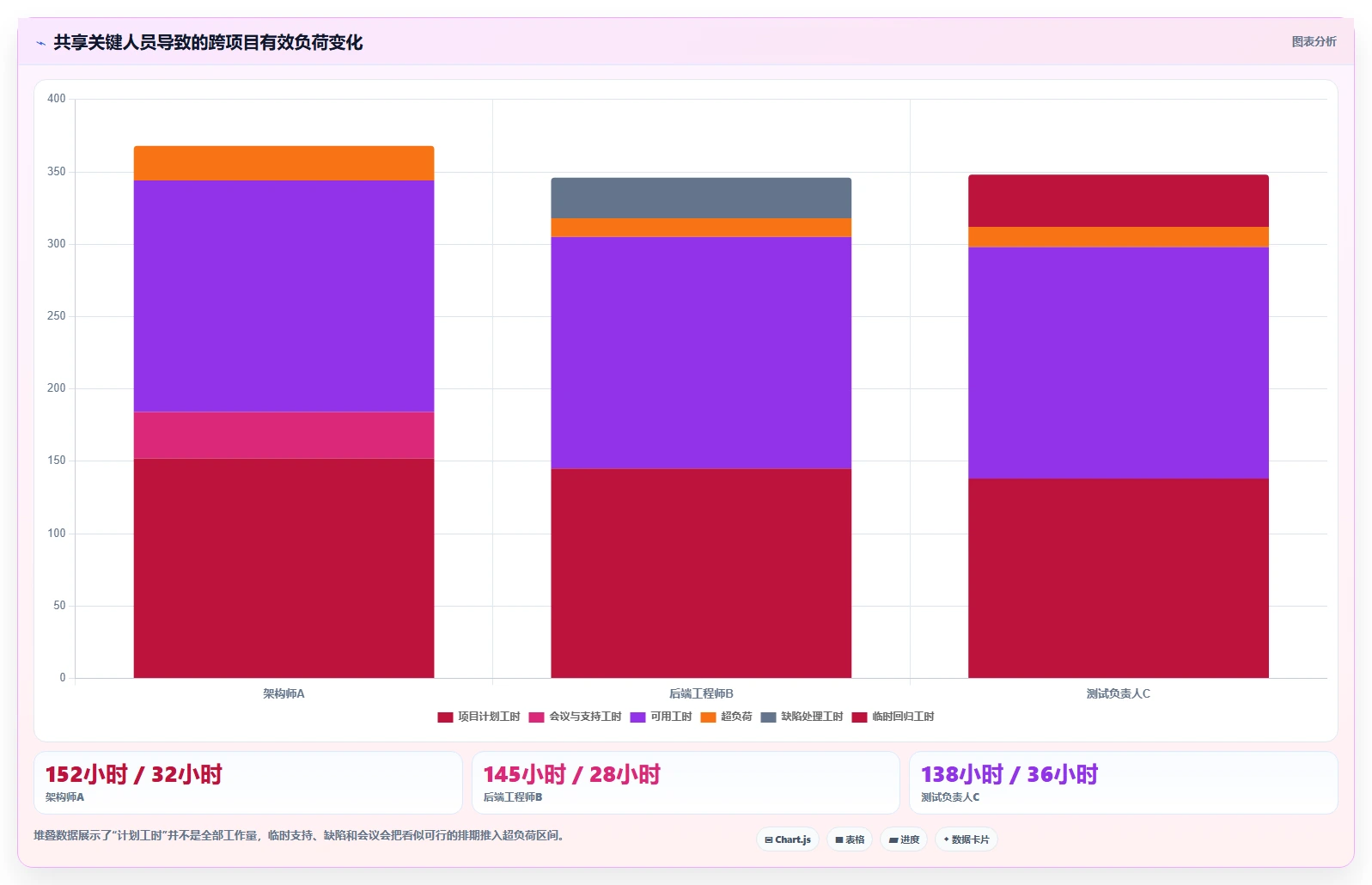Click the orange 超负荷 segment of the 架构师A bar
The image size is (1372, 885).
click(284, 163)
